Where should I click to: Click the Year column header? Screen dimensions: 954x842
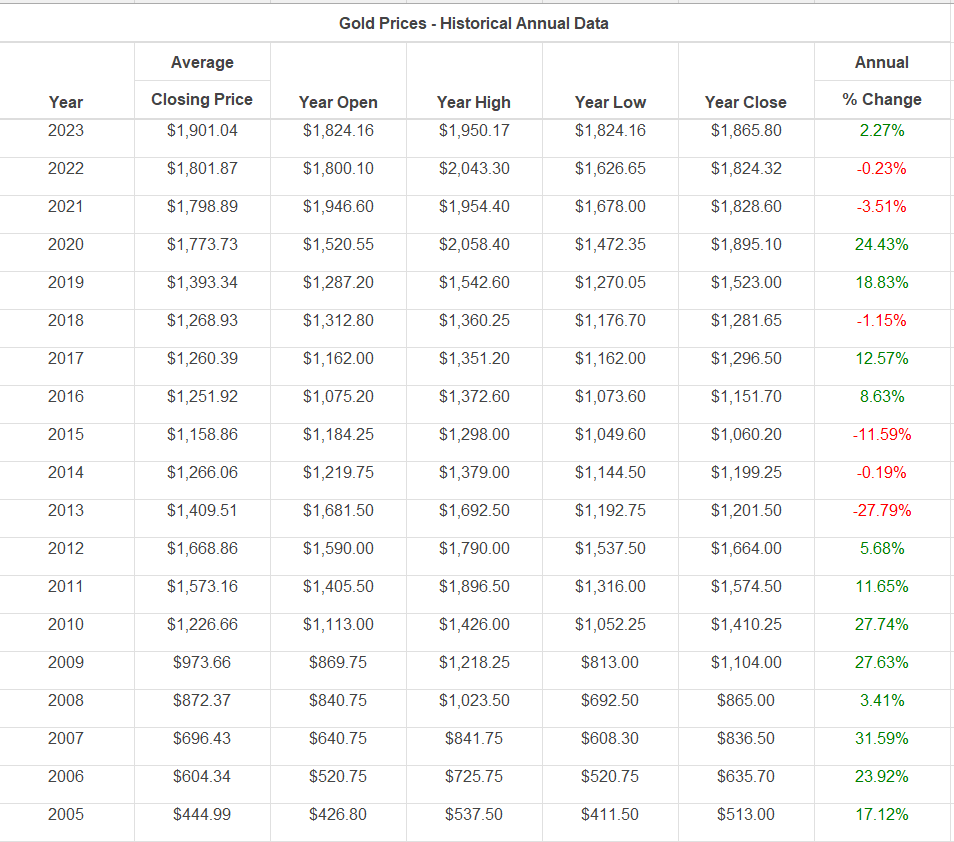tap(66, 102)
